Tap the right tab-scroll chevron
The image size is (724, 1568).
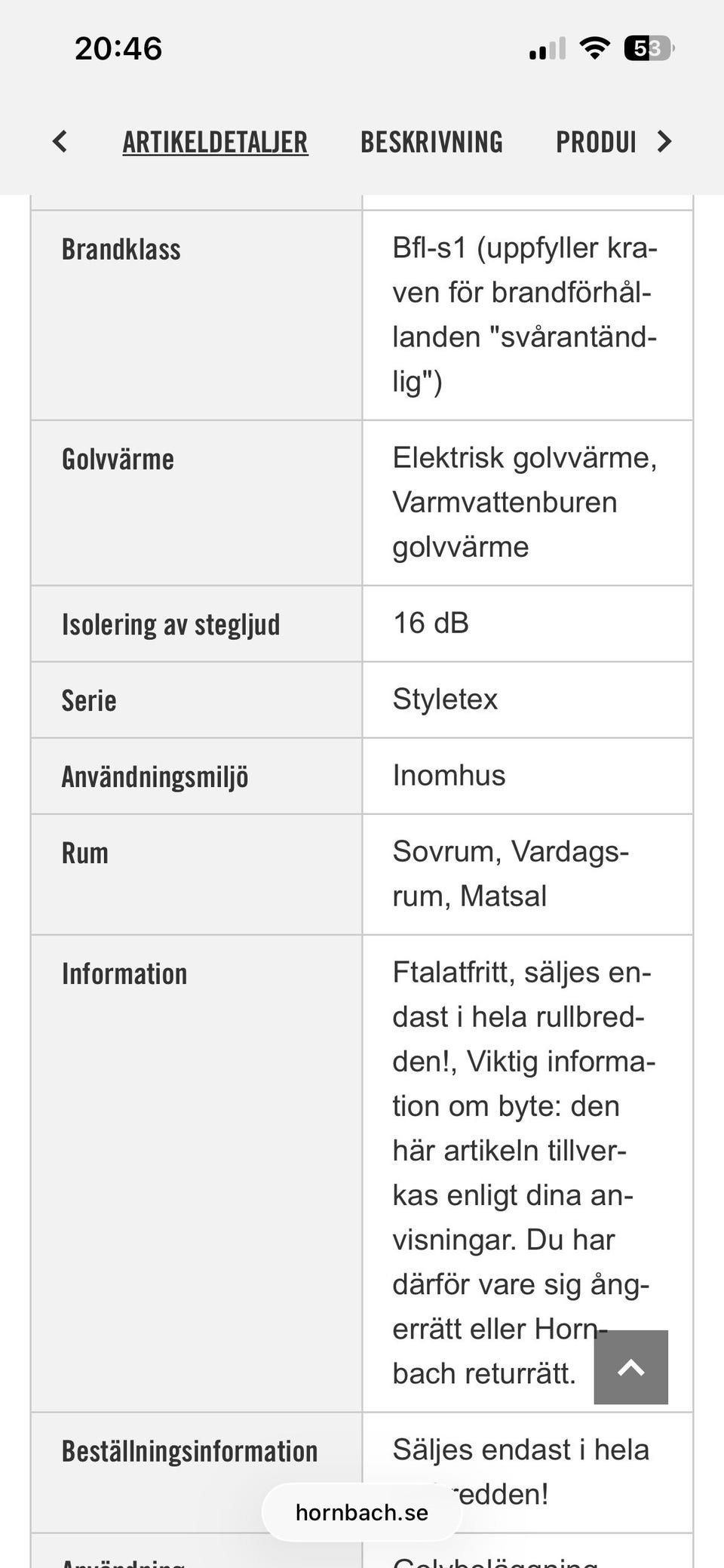coord(664,141)
